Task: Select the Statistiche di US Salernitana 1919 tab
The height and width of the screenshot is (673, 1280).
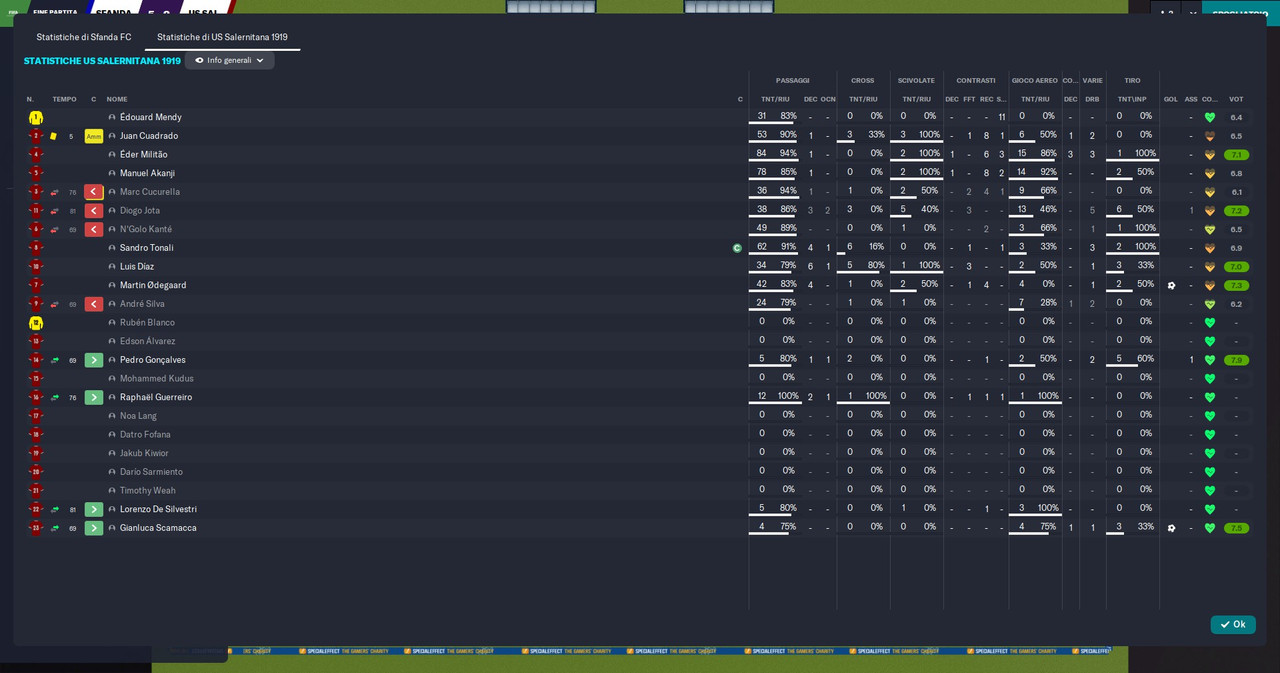Action: tap(222, 37)
